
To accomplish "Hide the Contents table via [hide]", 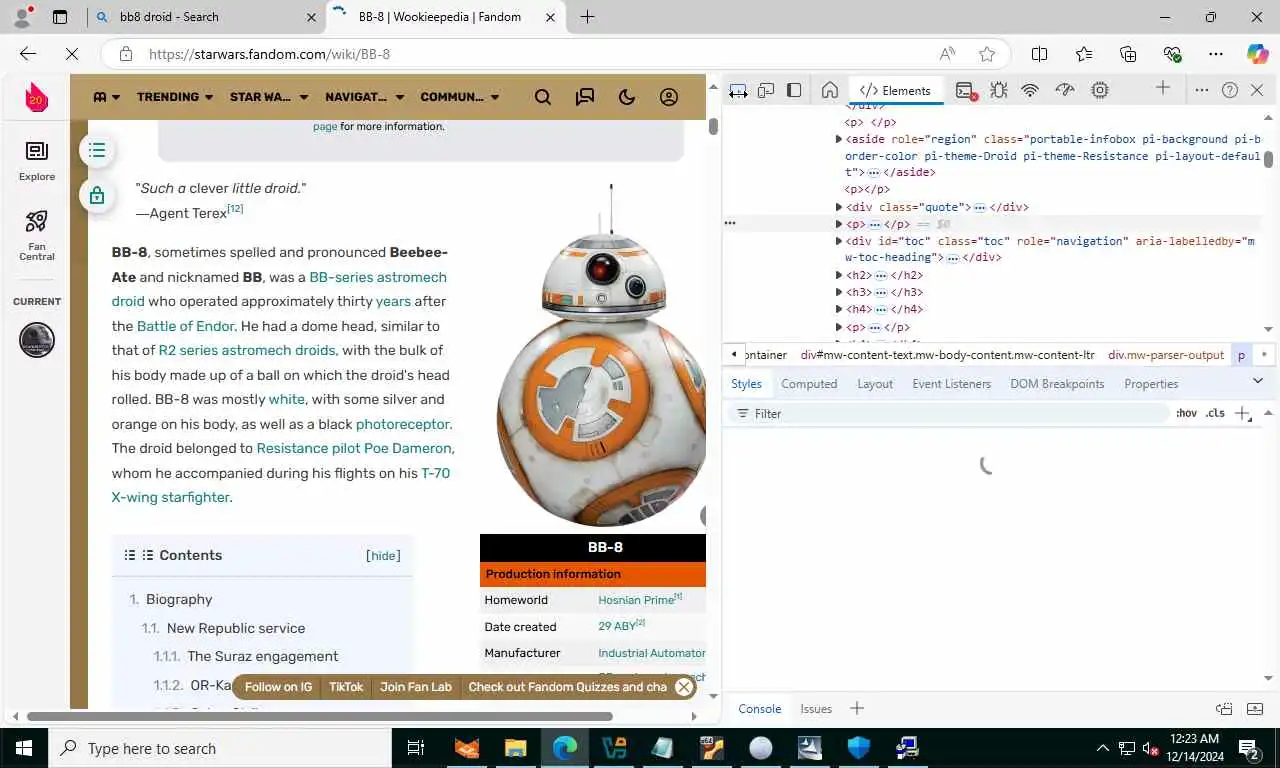I will [384, 556].
